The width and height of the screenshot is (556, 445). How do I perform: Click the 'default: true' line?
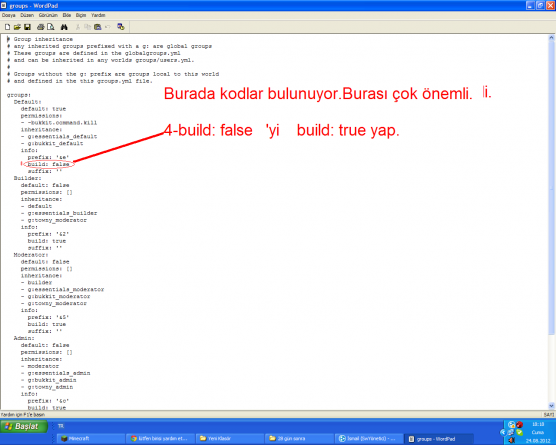(x=43, y=109)
